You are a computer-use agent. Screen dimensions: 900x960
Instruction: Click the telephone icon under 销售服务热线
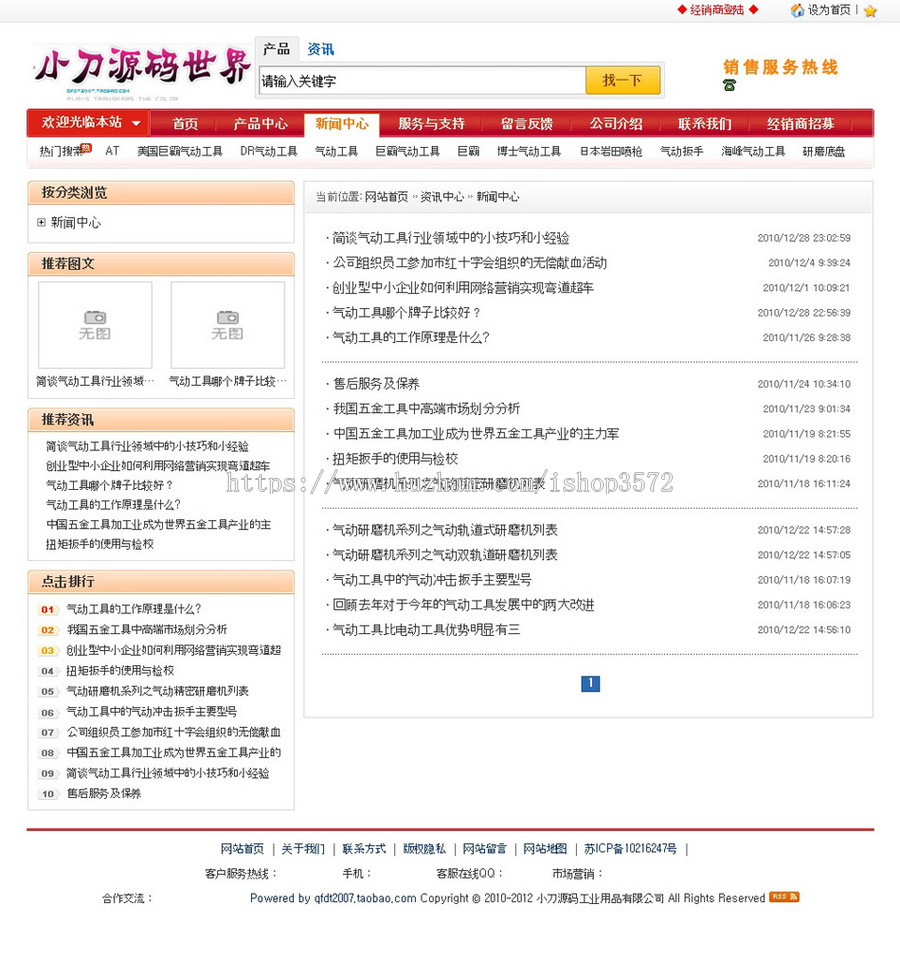point(727,87)
